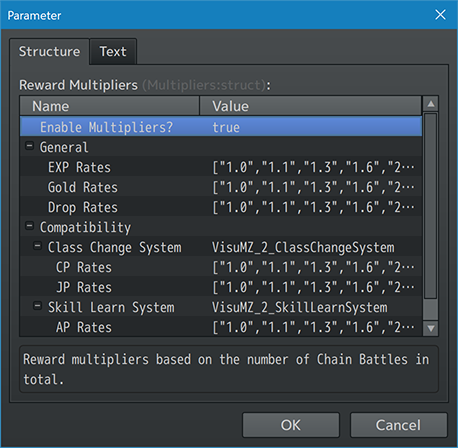The image size is (458, 448).
Task: Click the Reward multipliers description text box
Action: [229, 369]
